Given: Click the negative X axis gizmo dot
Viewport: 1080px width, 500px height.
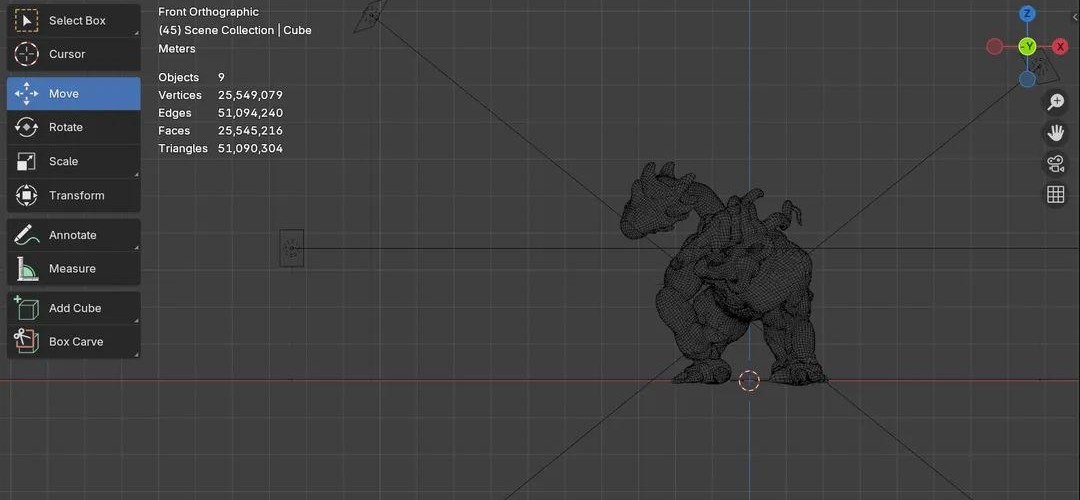Looking at the screenshot, I should [x=994, y=47].
